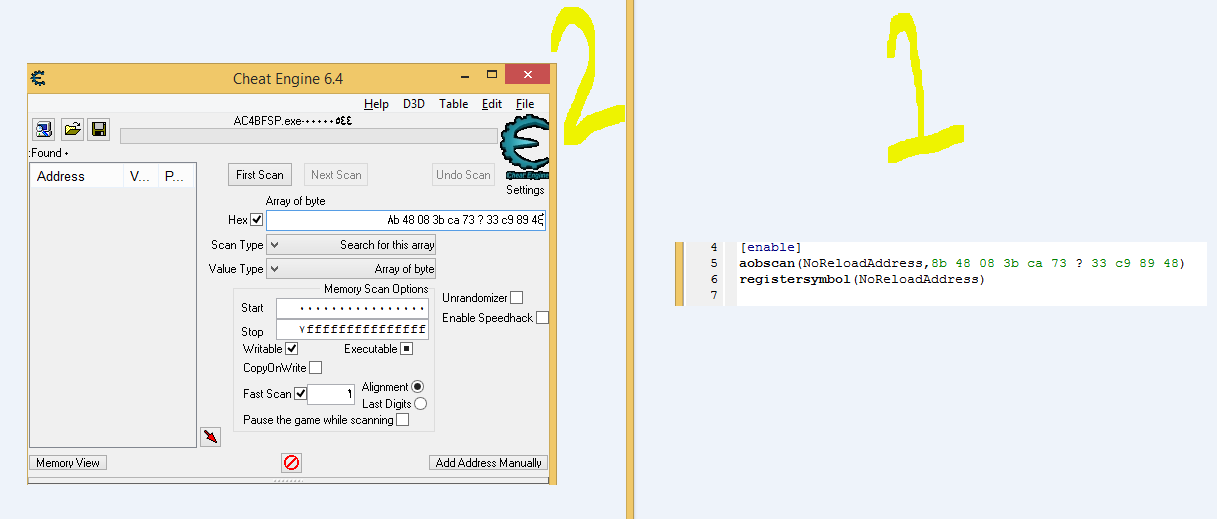Click Add Address Manually button
Screen dimensions: 1217x519
point(488,463)
